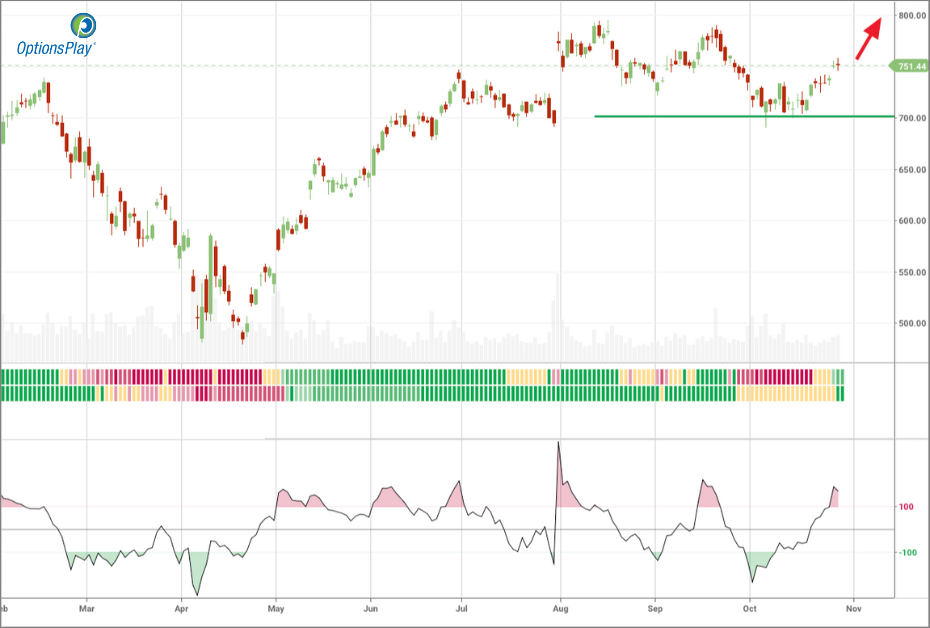The width and height of the screenshot is (930, 628).
Task: Click the 600.00 price axis label
Action: point(911,221)
